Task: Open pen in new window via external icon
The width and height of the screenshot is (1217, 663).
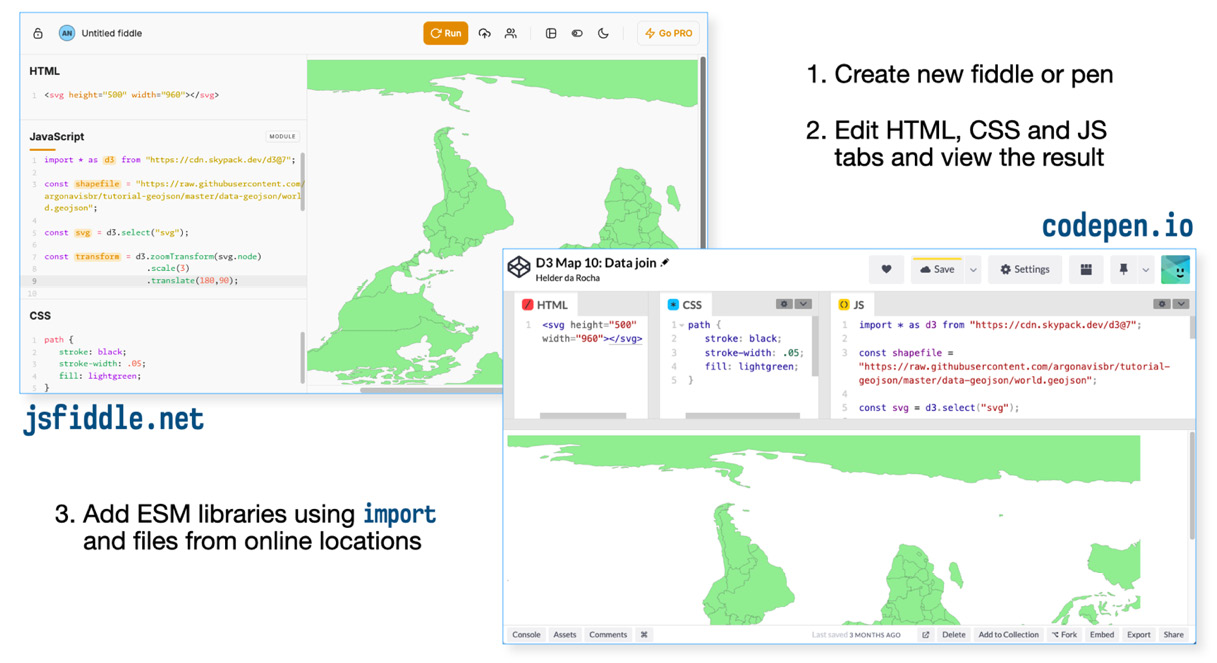Action: tap(926, 635)
